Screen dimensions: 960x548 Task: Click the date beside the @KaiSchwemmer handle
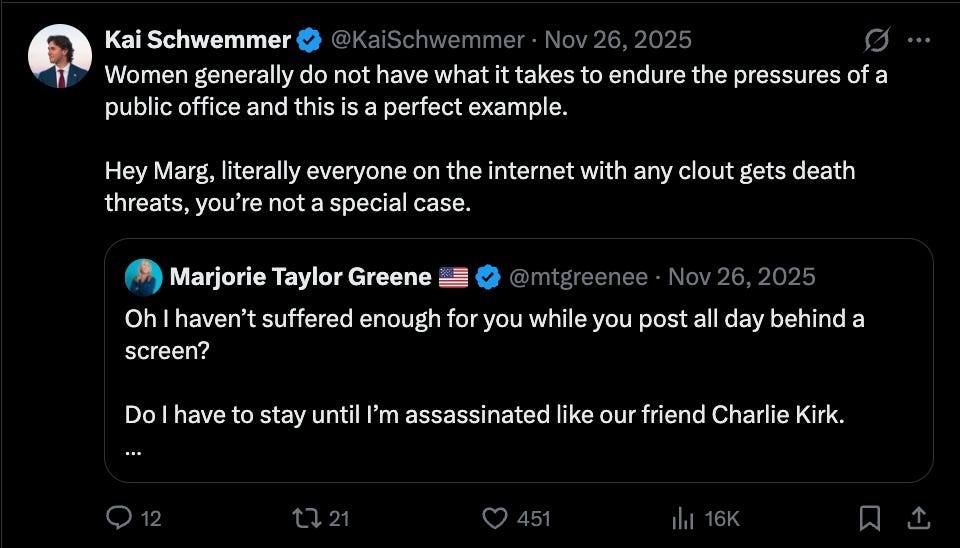click(x=620, y=41)
